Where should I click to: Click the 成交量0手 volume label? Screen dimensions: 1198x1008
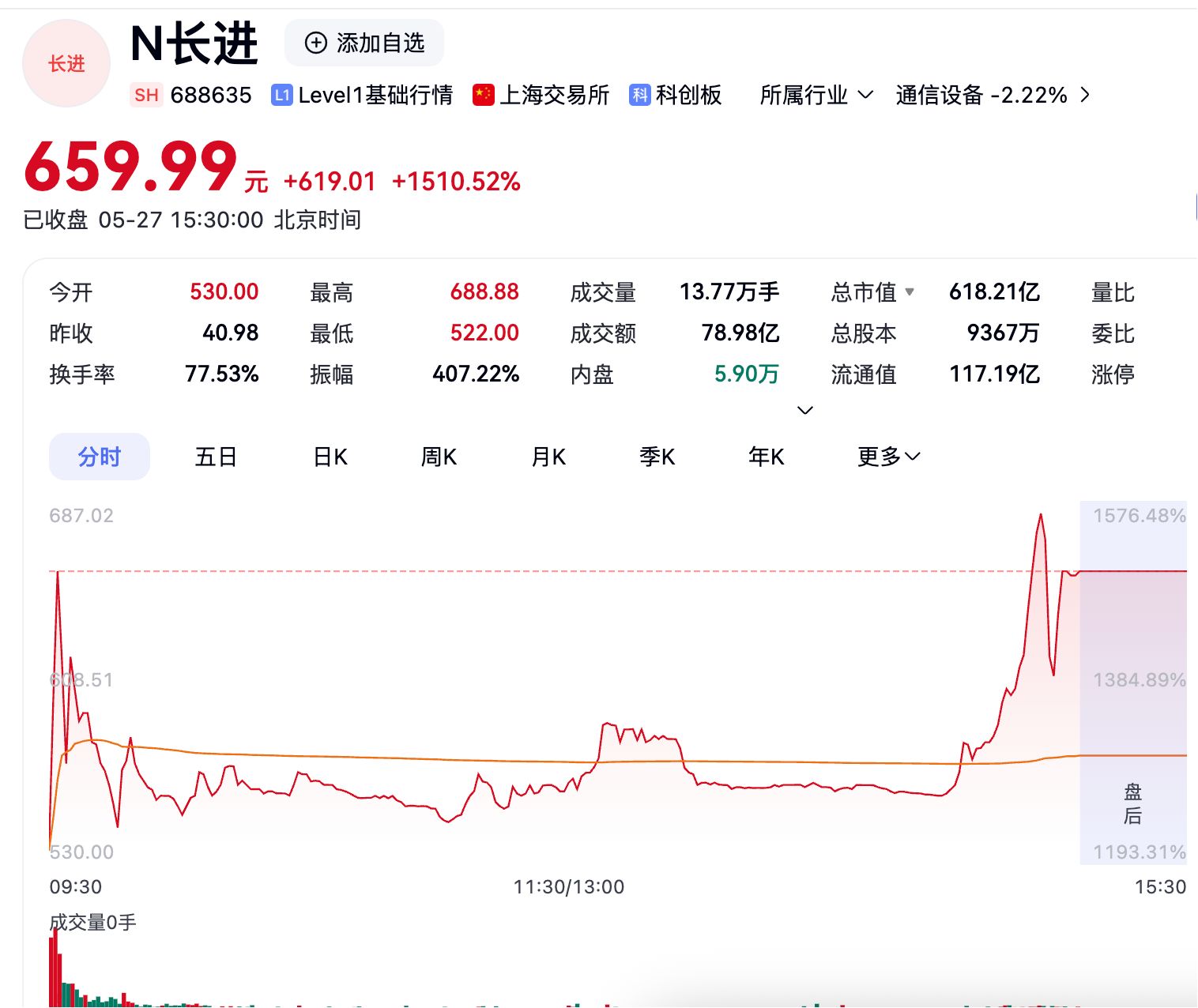[x=93, y=922]
